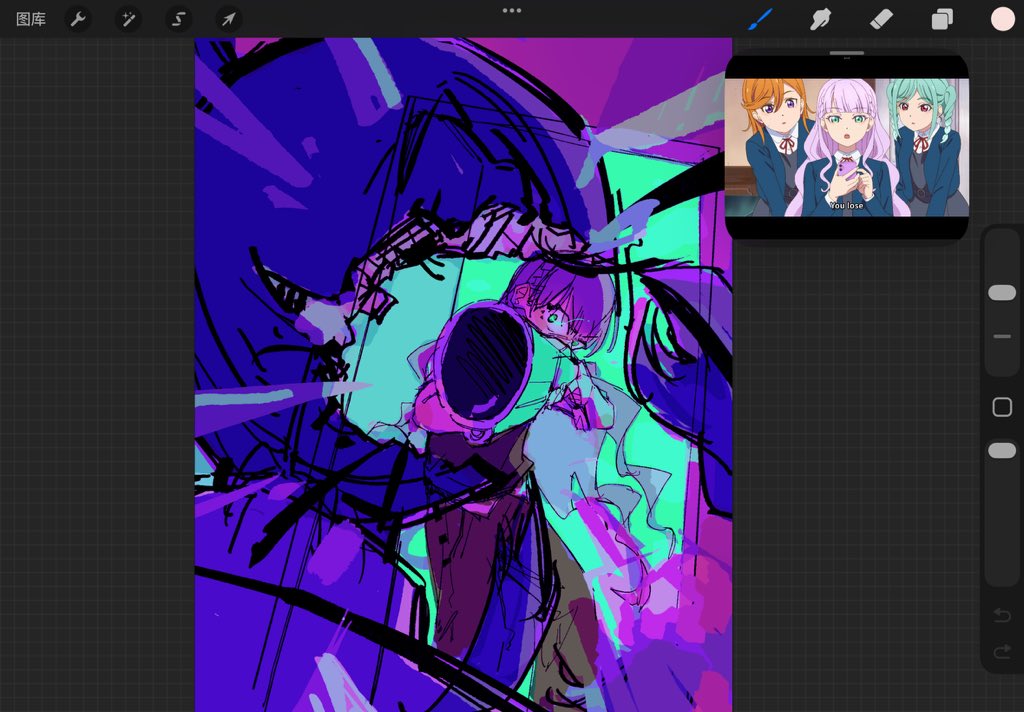The image size is (1024, 712).
Task: Open the Actions wrench menu
Action: [78, 20]
